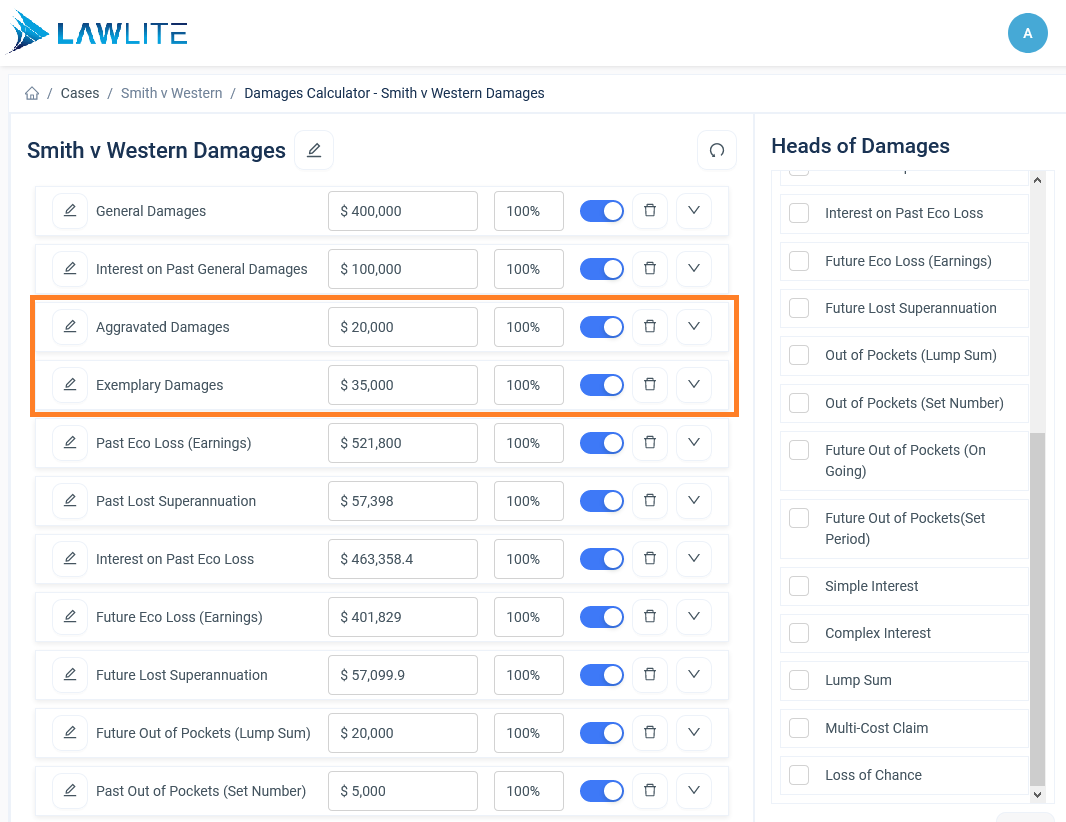Edit the Exemplary Damages entry

(70, 385)
